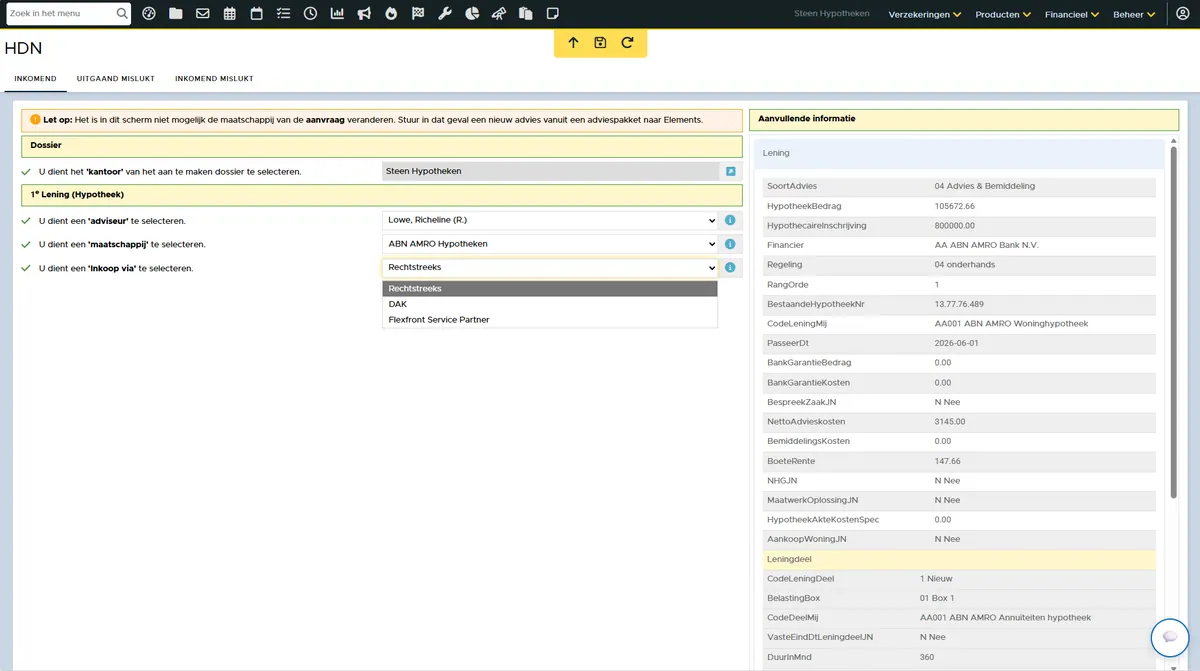Open the maatschappij dropdown ABN AMRO Hypotheken
The width and height of the screenshot is (1200, 671).
(x=550, y=244)
